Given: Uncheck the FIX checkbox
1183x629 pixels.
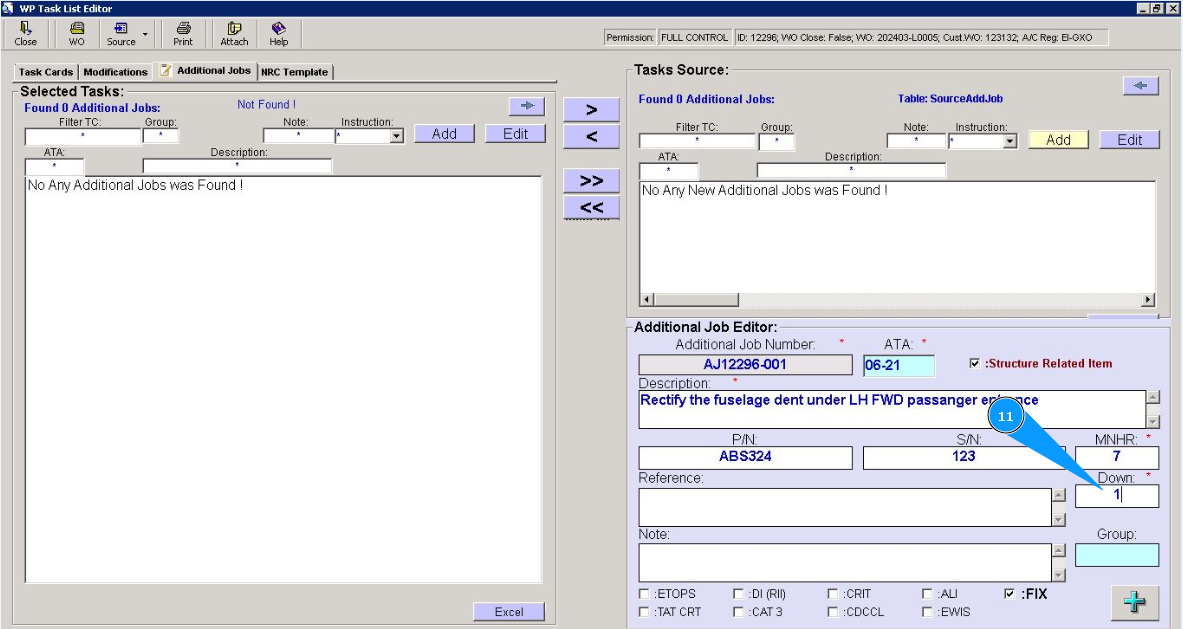Looking at the screenshot, I should [x=1009, y=594].
